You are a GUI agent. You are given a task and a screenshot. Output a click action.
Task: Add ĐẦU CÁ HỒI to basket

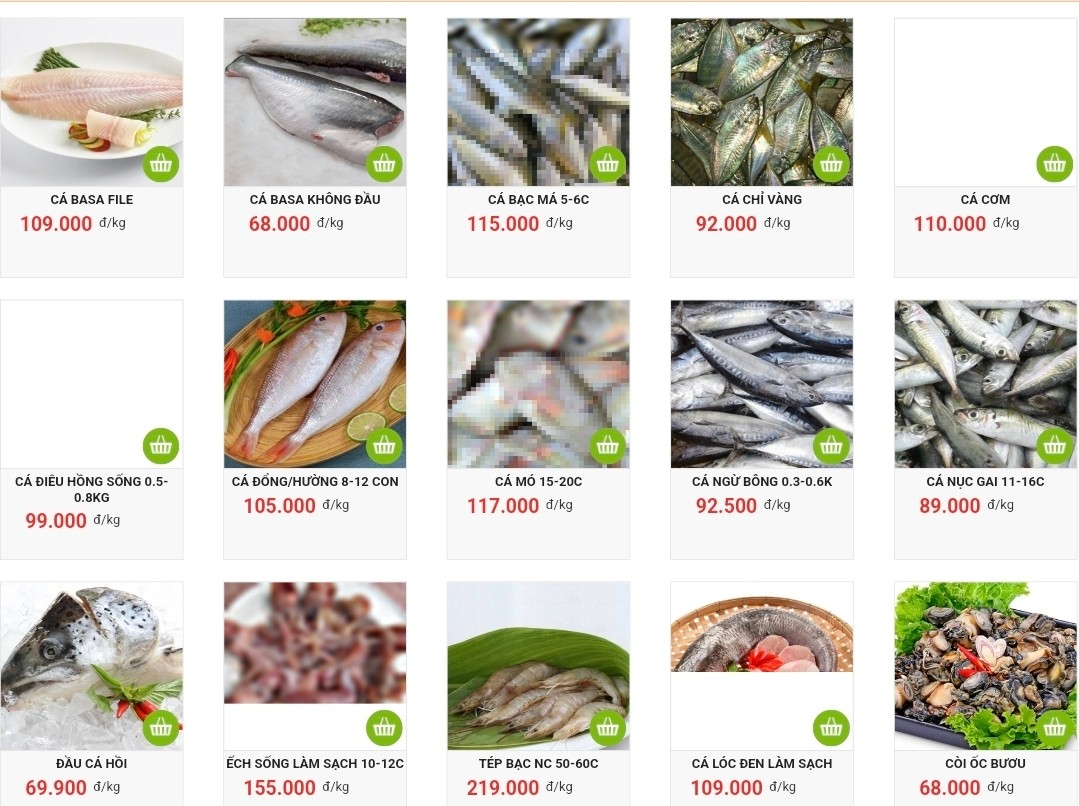tap(161, 728)
